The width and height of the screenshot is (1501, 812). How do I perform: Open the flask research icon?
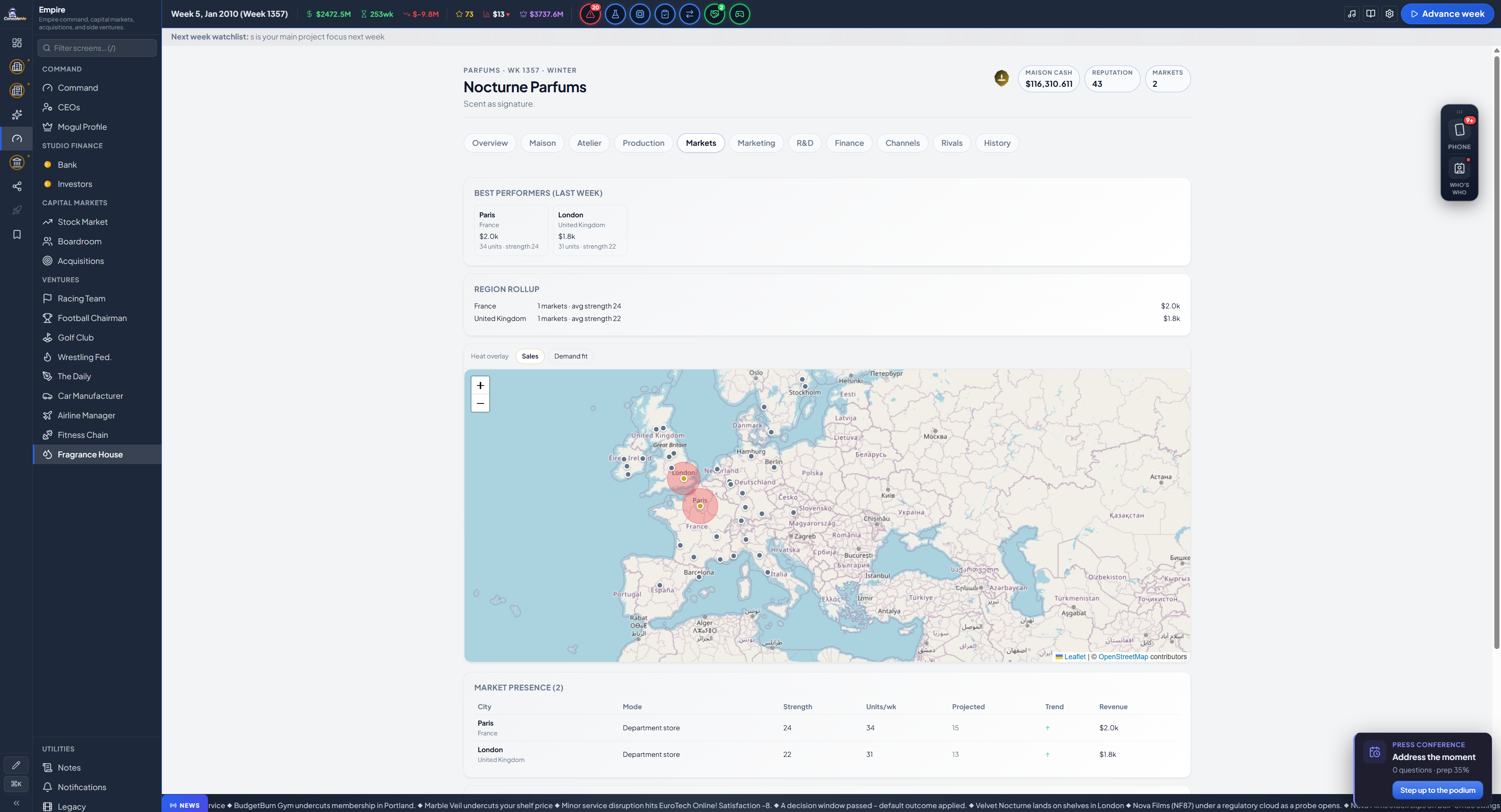pyautogui.click(x=615, y=14)
